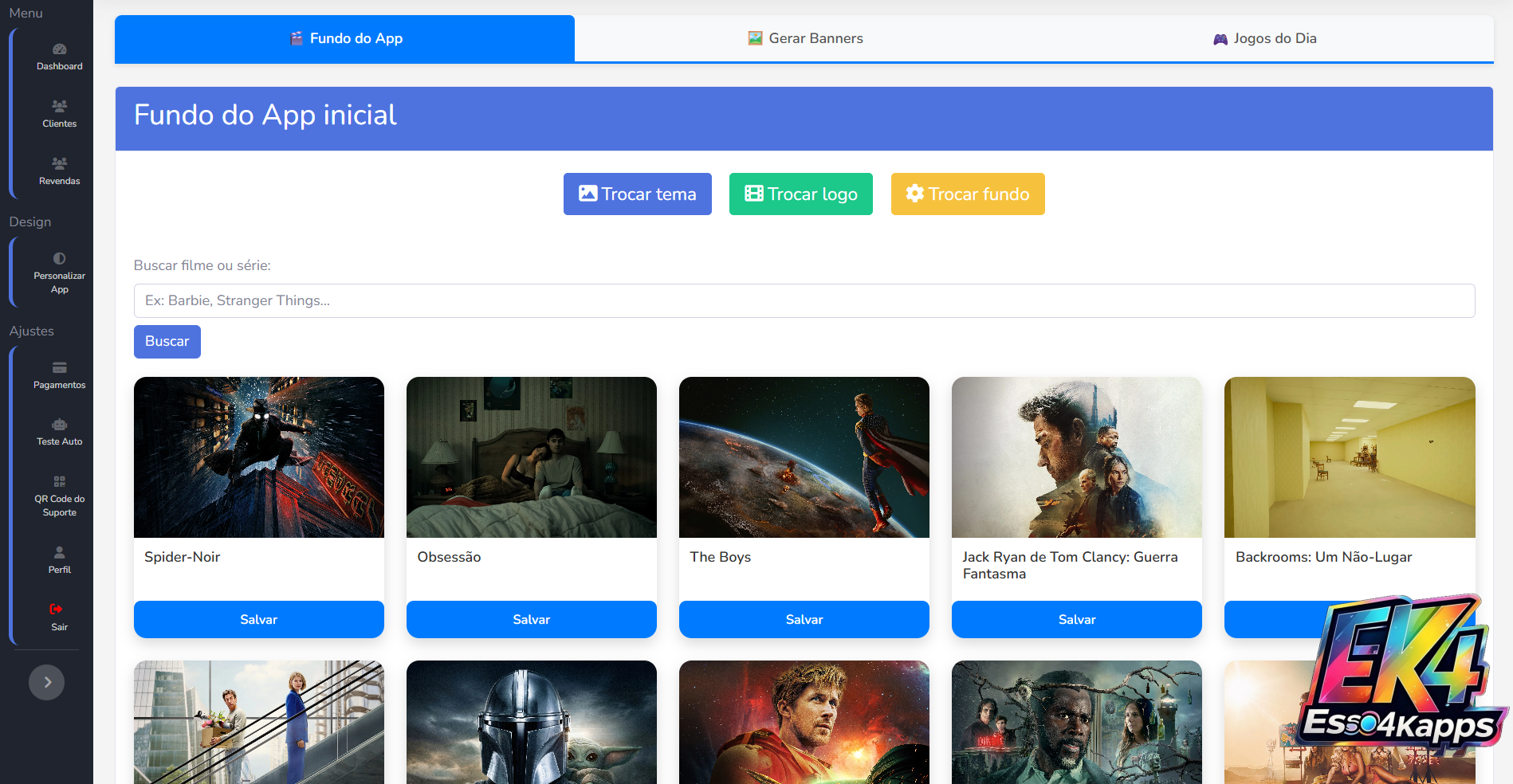Select the dark forest trio poster thumbnail
This screenshot has height=784, width=1513.
pos(1076,722)
